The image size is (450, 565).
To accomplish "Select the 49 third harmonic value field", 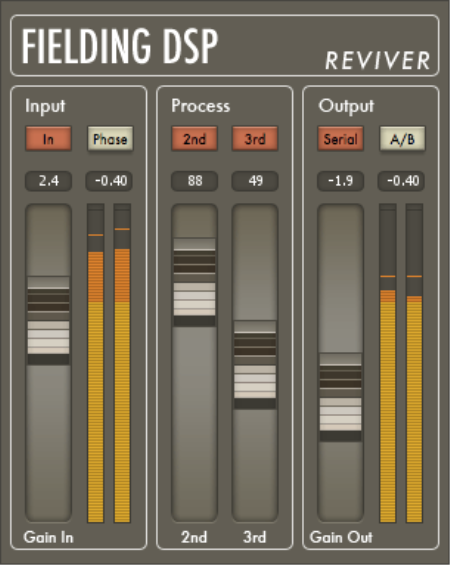I will tap(255, 181).
